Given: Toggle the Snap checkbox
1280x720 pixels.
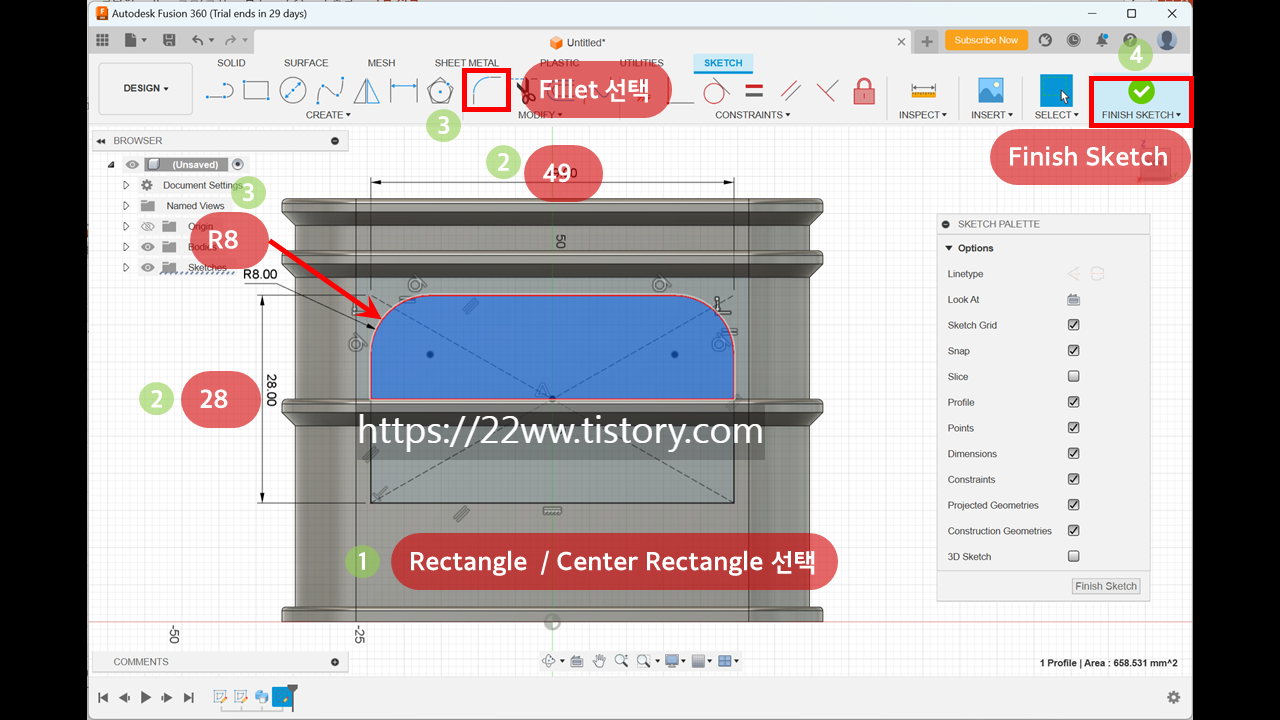Looking at the screenshot, I should point(1073,351).
